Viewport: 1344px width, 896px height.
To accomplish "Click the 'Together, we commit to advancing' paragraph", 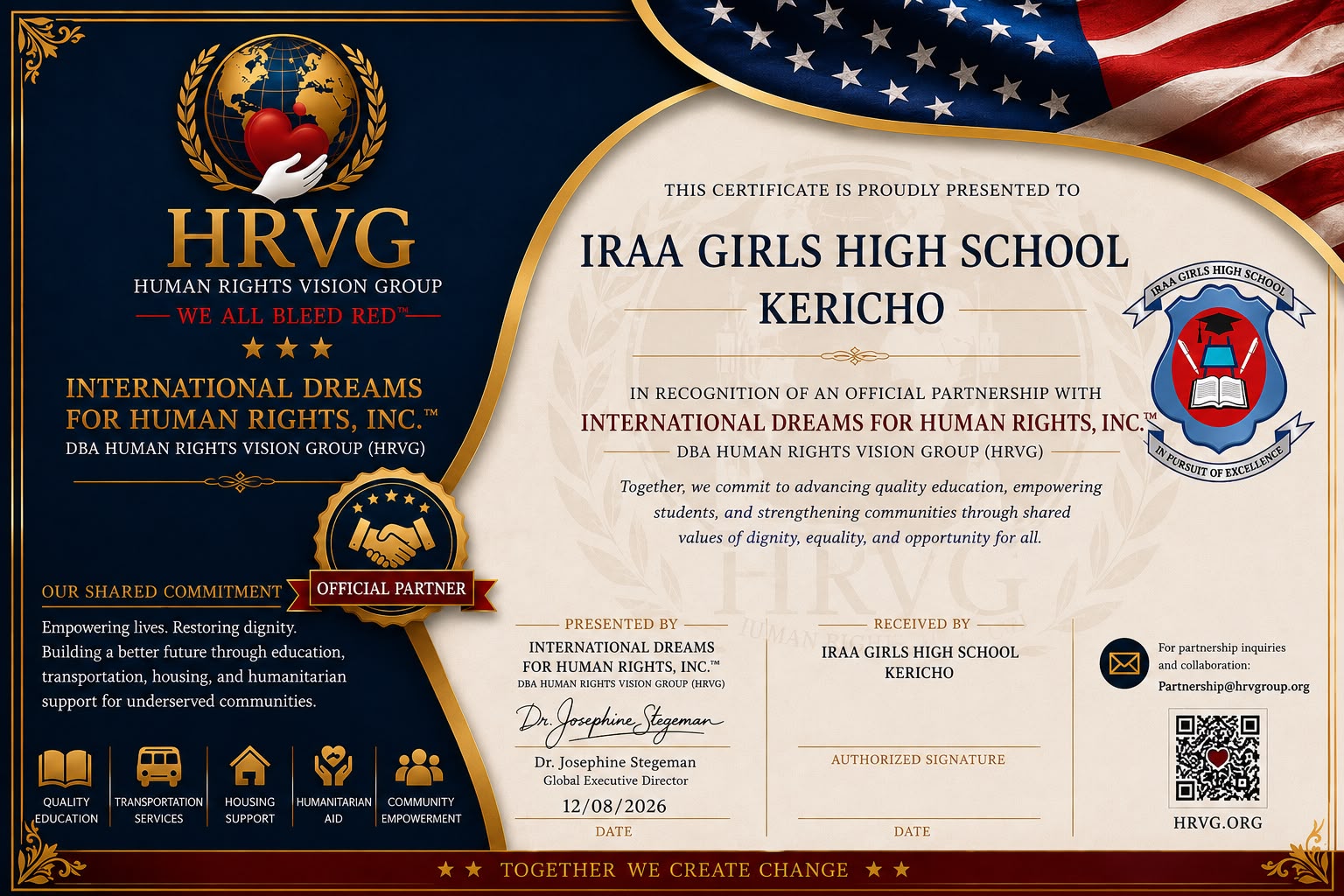I will click(x=861, y=512).
